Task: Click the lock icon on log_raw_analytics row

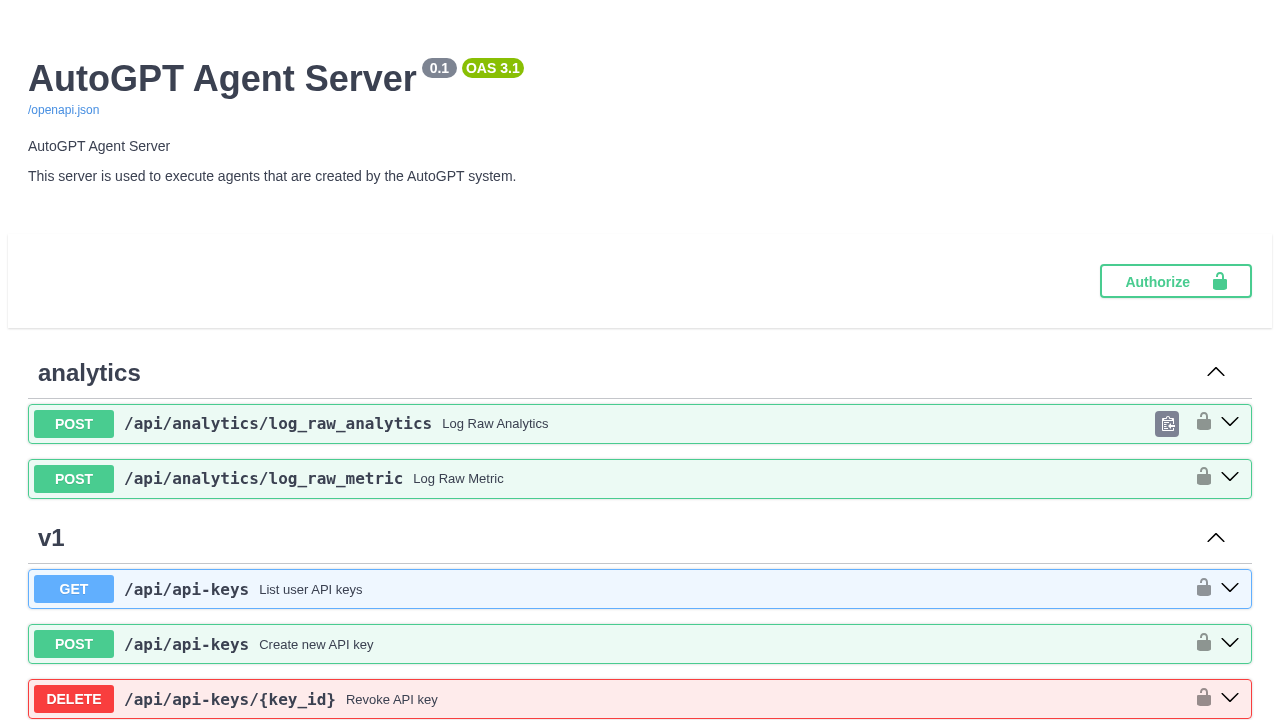Action: point(1203,421)
